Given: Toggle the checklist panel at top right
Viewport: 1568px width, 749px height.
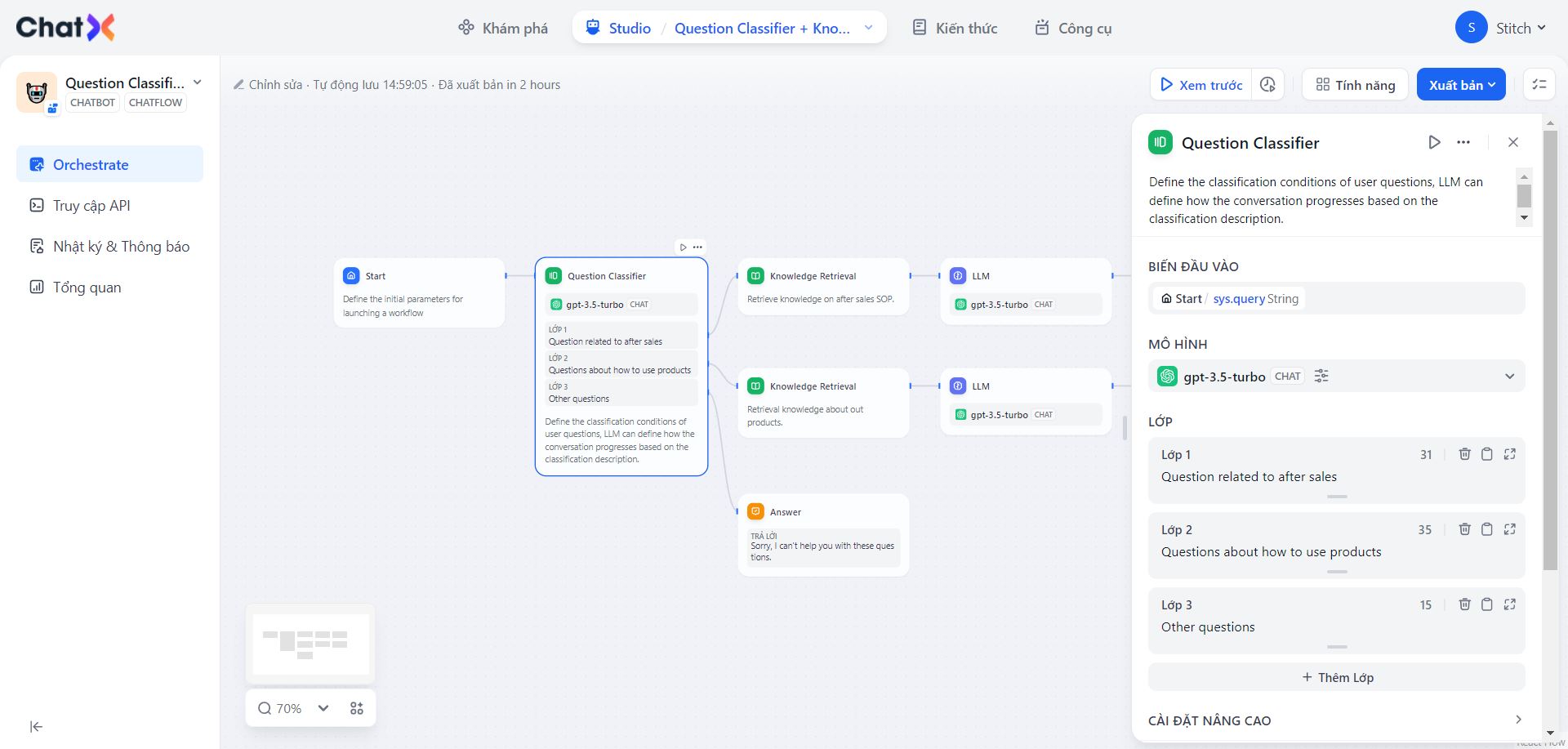Looking at the screenshot, I should [1539, 85].
